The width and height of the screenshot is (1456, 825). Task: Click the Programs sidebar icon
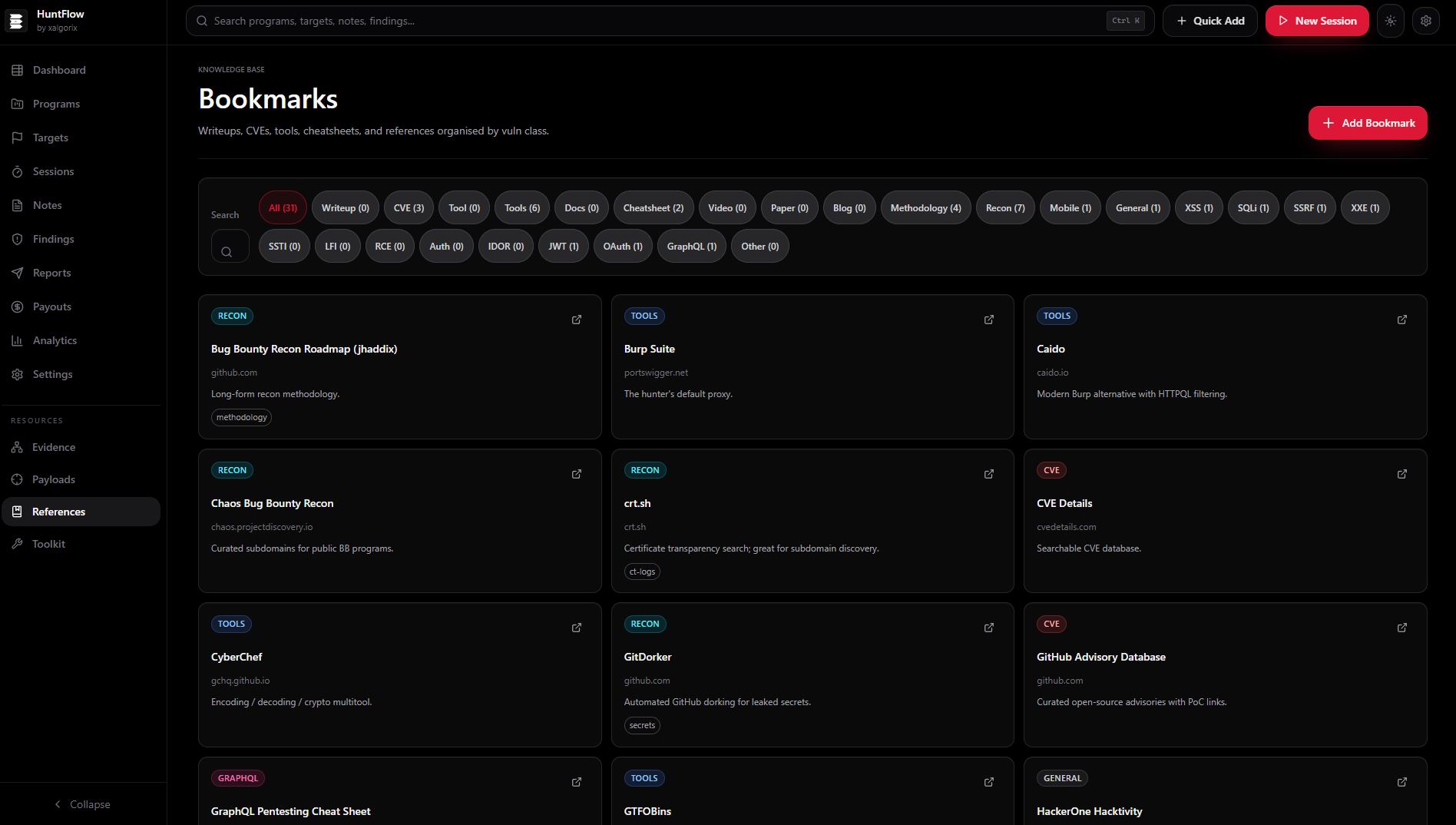click(x=17, y=104)
